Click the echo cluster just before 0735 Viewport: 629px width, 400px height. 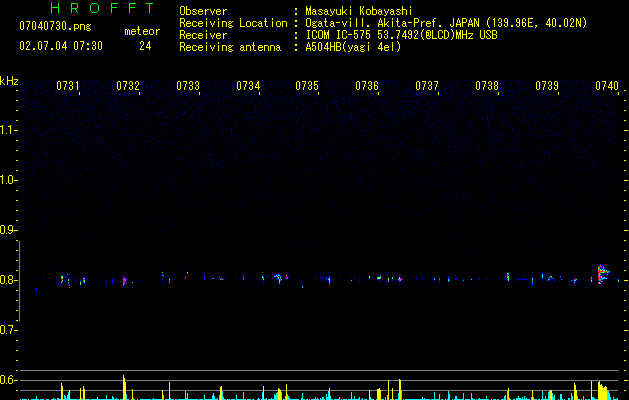[279, 278]
